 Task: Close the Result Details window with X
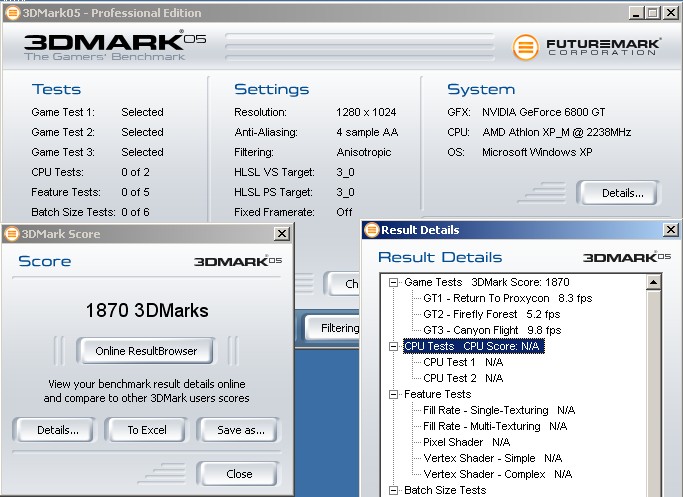pos(670,230)
